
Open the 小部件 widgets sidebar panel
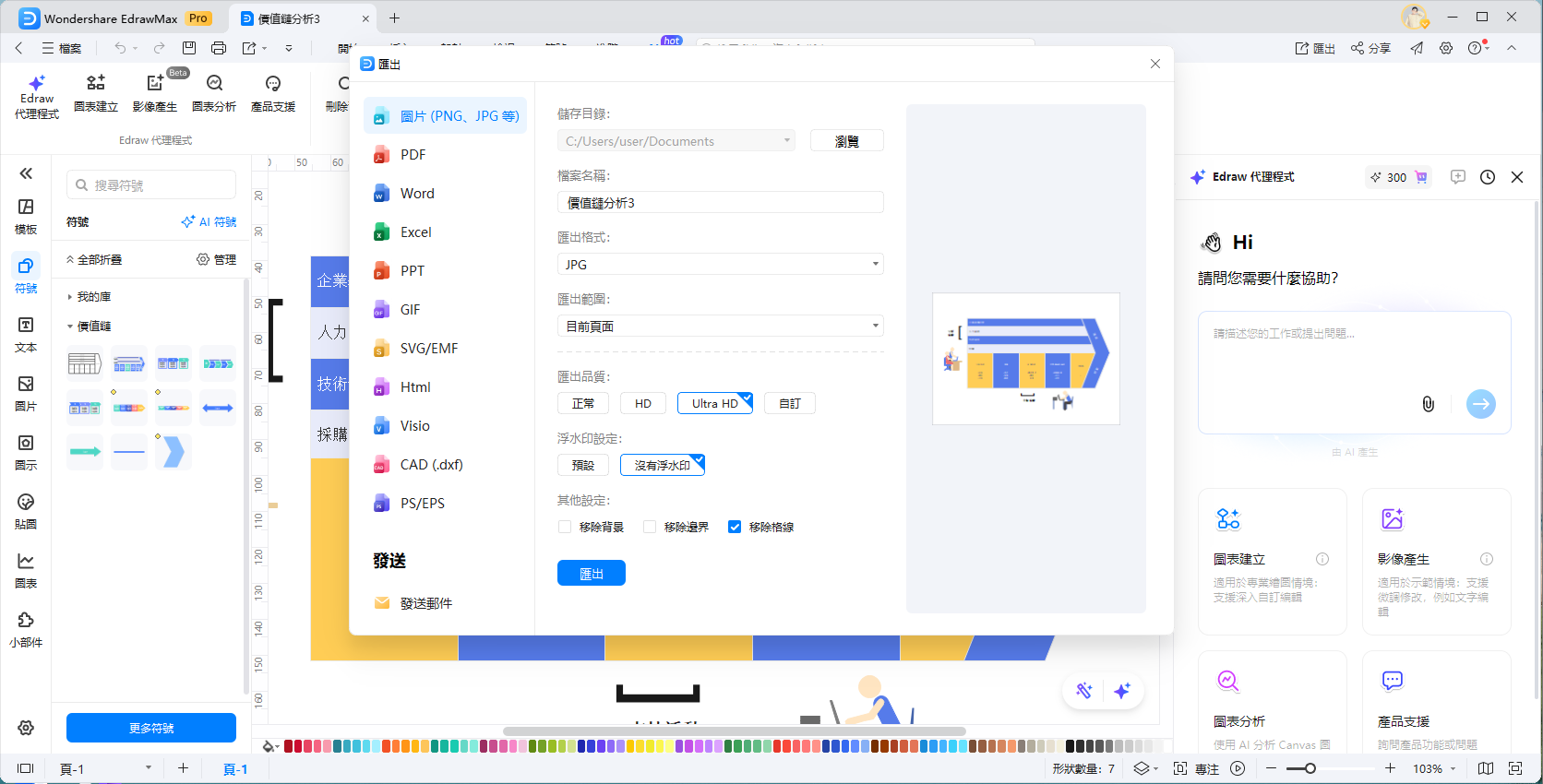click(26, 630)
